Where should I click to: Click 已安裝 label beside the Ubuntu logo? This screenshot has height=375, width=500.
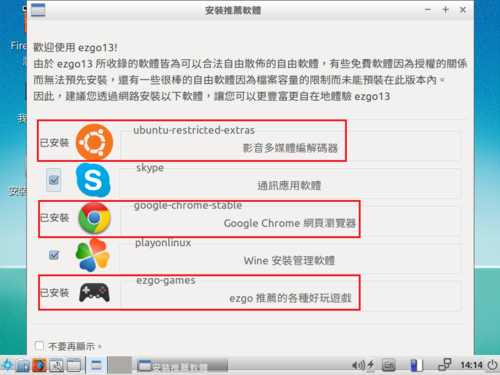tap(54, 143)
